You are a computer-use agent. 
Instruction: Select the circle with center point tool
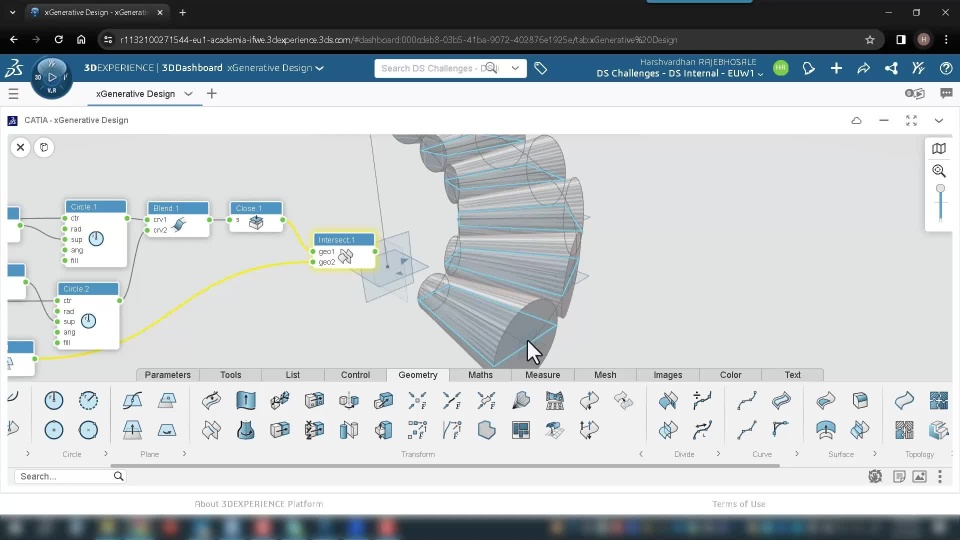[x=54, y=430]
